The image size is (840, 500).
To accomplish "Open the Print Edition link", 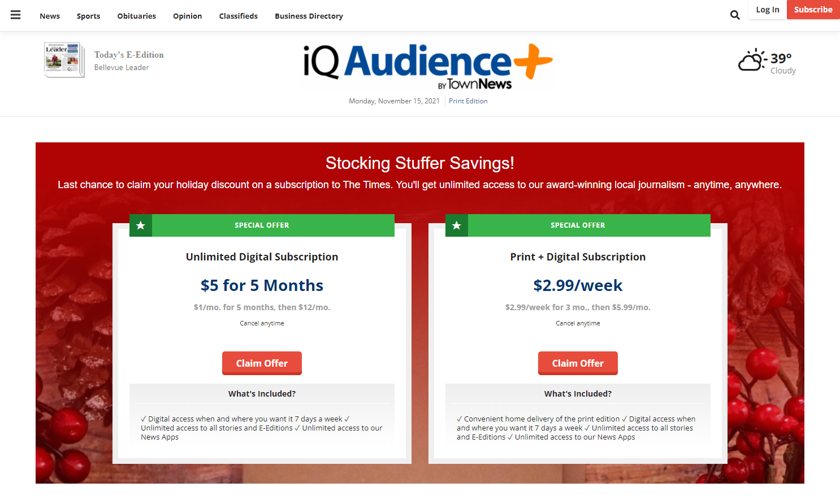I will coord(468,101).
